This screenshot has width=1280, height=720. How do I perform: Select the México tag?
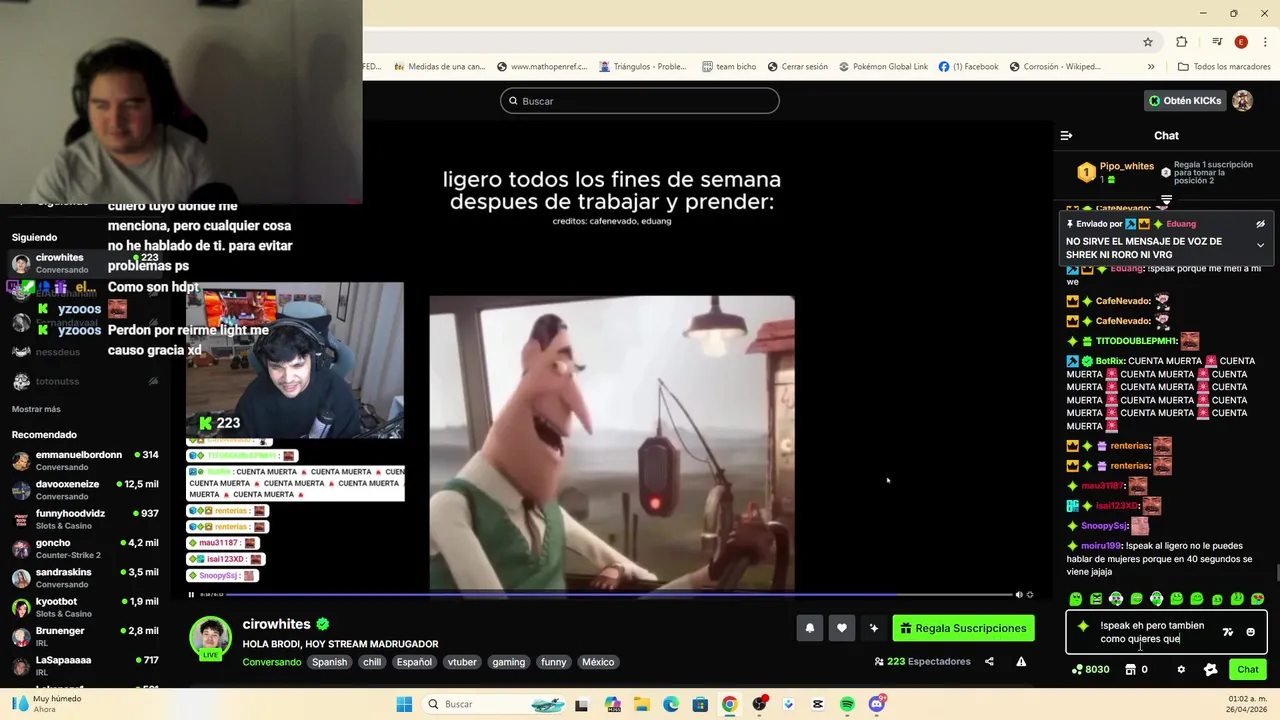(x=598, y=662)
